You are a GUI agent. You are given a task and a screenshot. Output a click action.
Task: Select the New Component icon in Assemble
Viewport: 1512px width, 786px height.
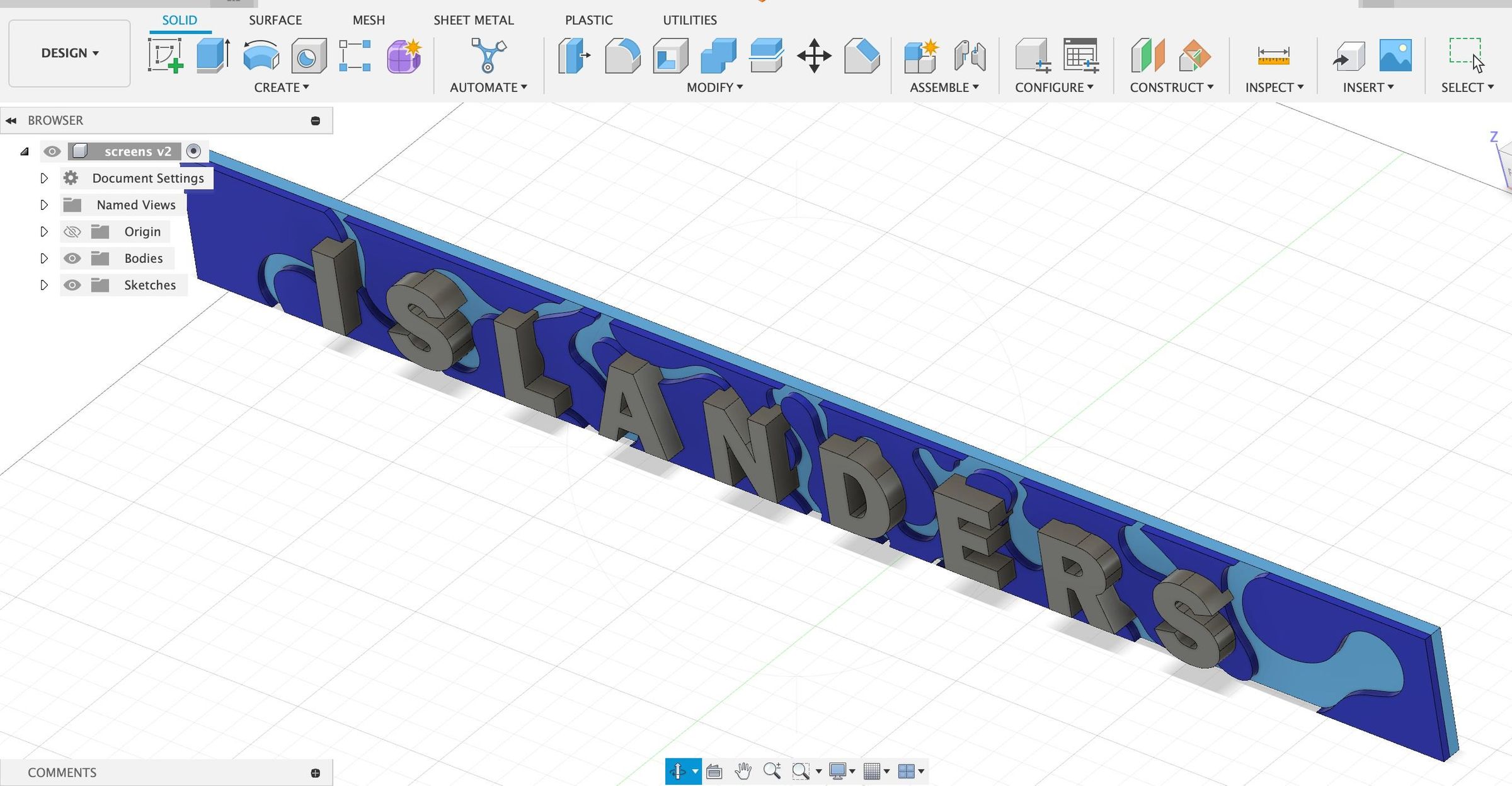point(919,57)
